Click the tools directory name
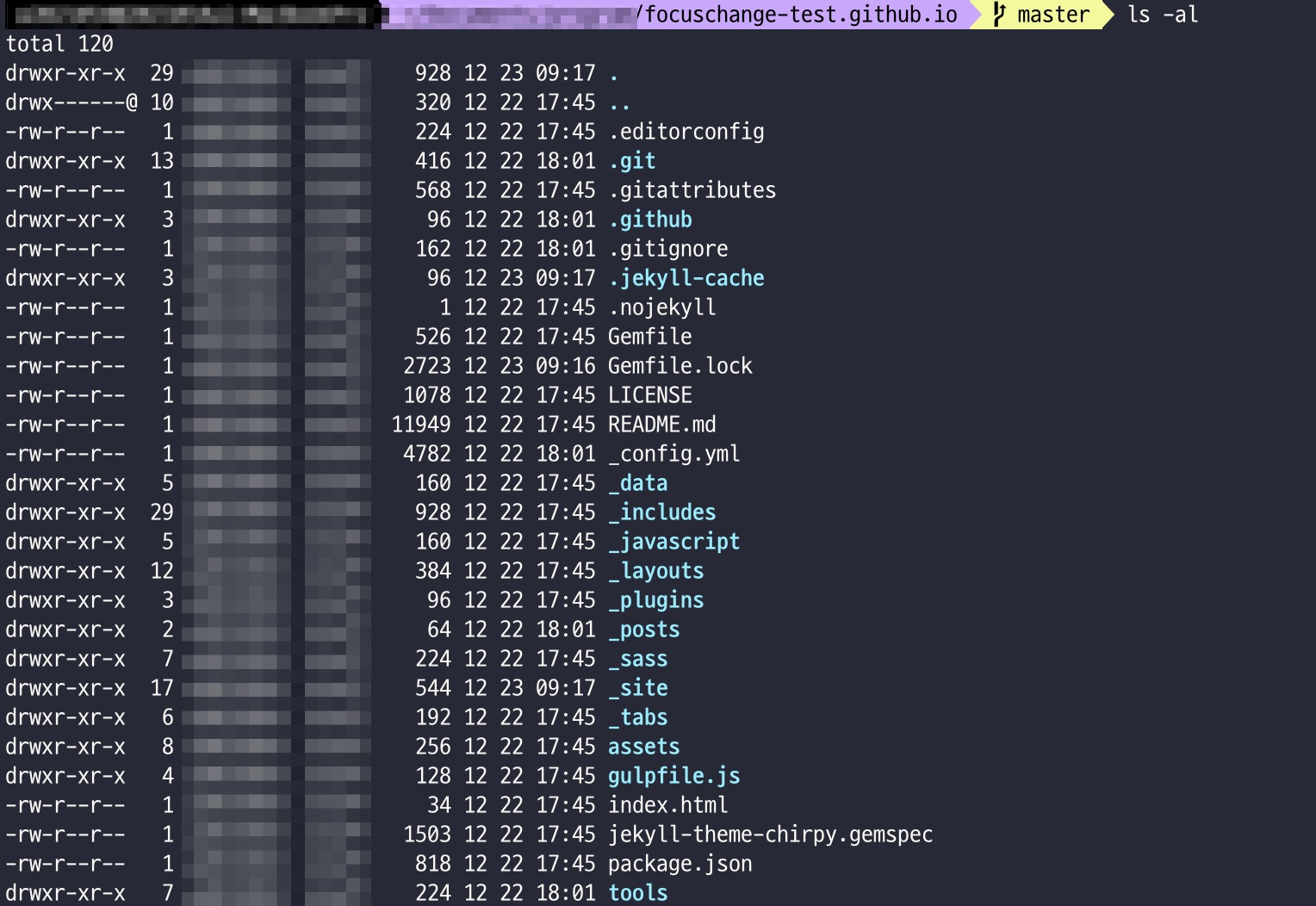 (x=637, y=893)
